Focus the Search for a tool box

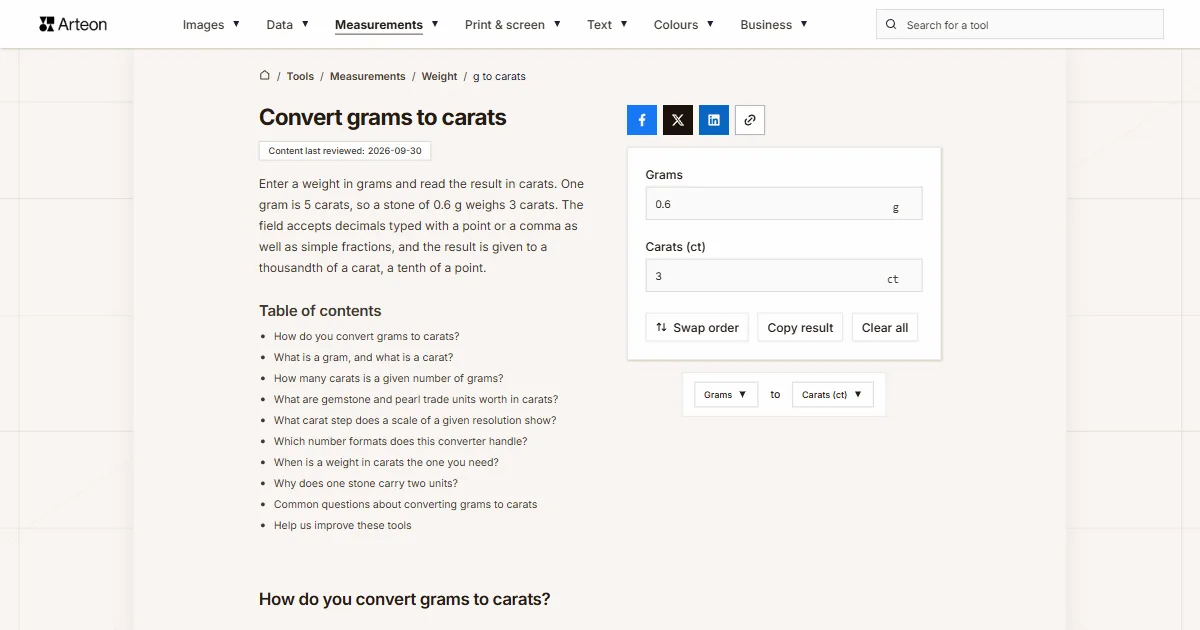pos(1020,25)
